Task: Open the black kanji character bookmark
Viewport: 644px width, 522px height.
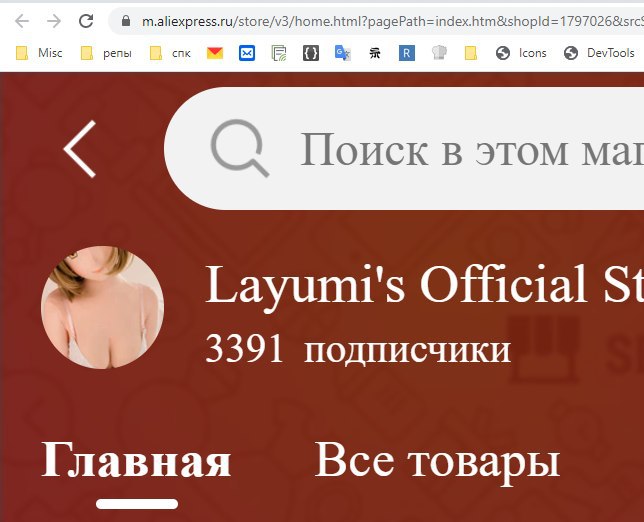Action: click(375, 53)
